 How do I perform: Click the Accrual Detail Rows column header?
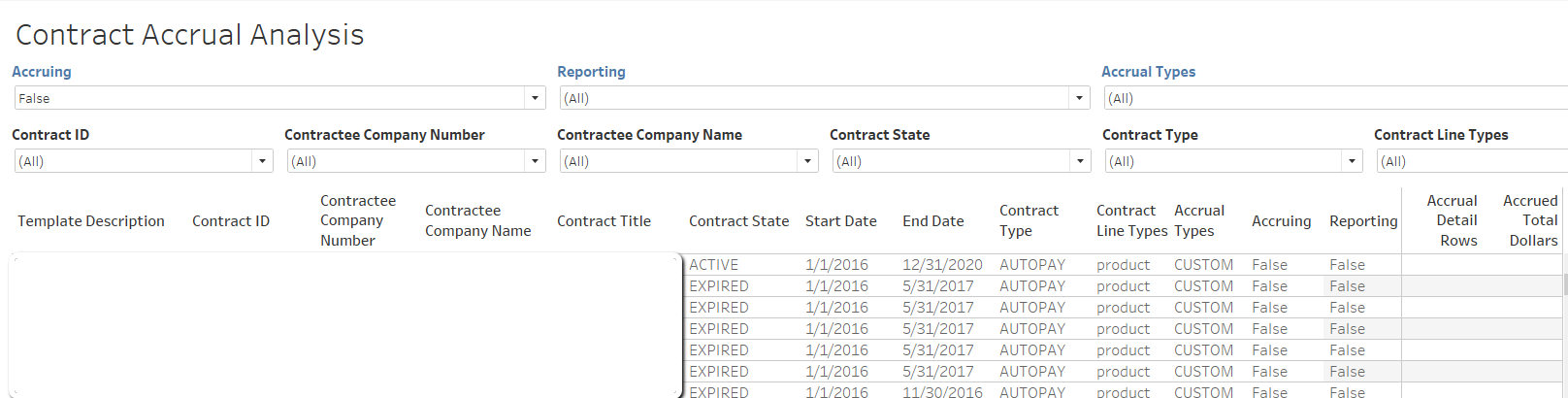1454,220
